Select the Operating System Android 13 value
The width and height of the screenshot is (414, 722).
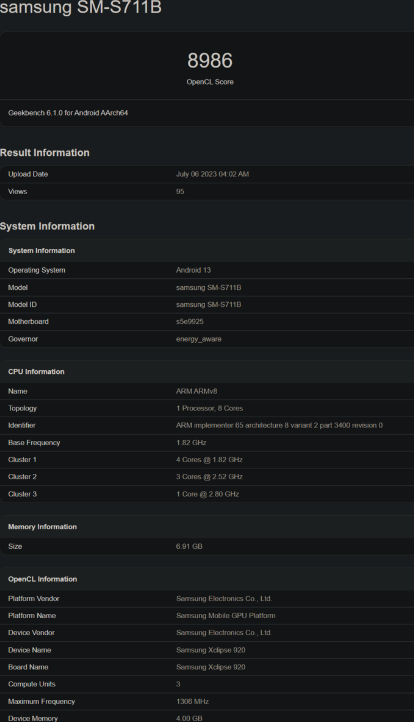pos(193,270)
